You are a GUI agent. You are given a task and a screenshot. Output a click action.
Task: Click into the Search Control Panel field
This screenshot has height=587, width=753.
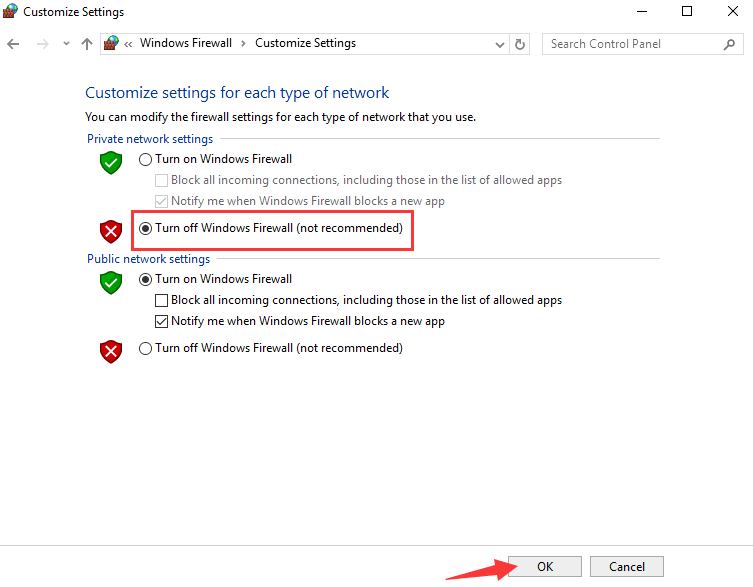[x=630, y=44]
